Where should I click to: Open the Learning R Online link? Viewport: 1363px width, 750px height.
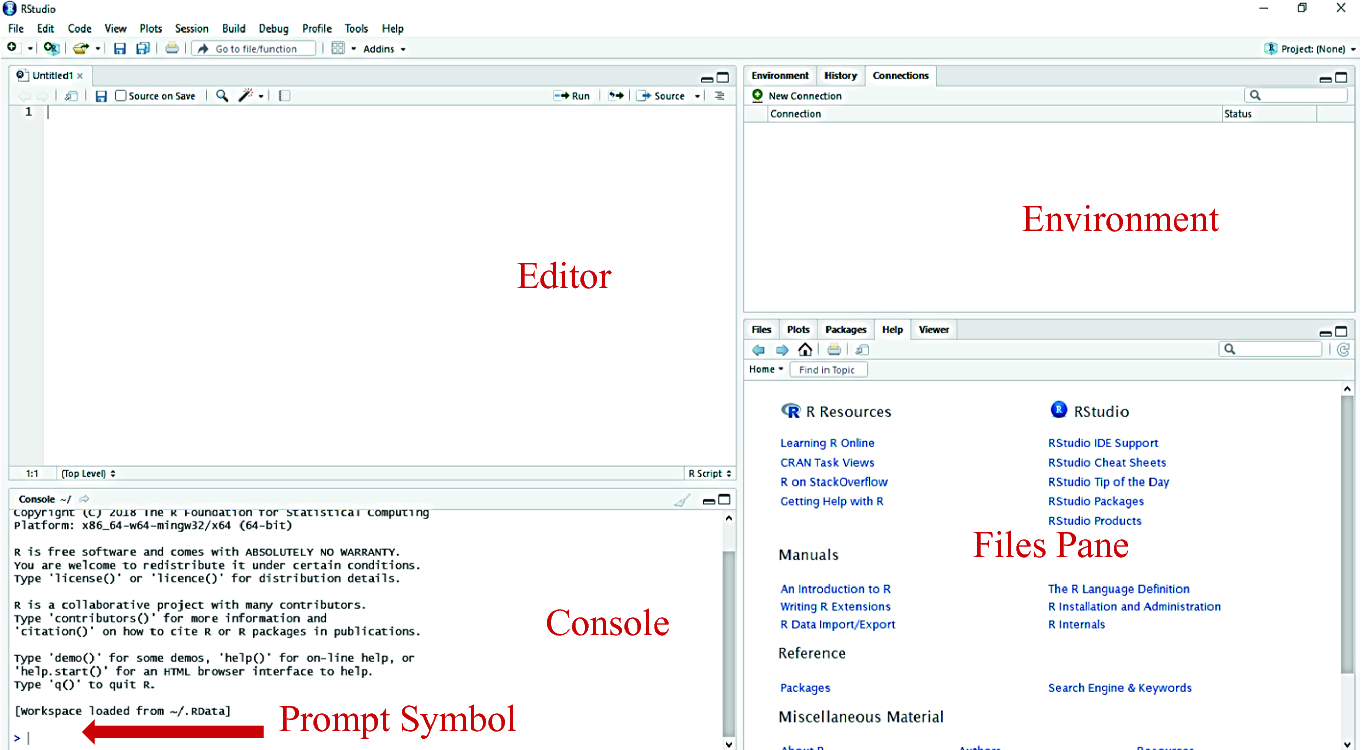827,443
